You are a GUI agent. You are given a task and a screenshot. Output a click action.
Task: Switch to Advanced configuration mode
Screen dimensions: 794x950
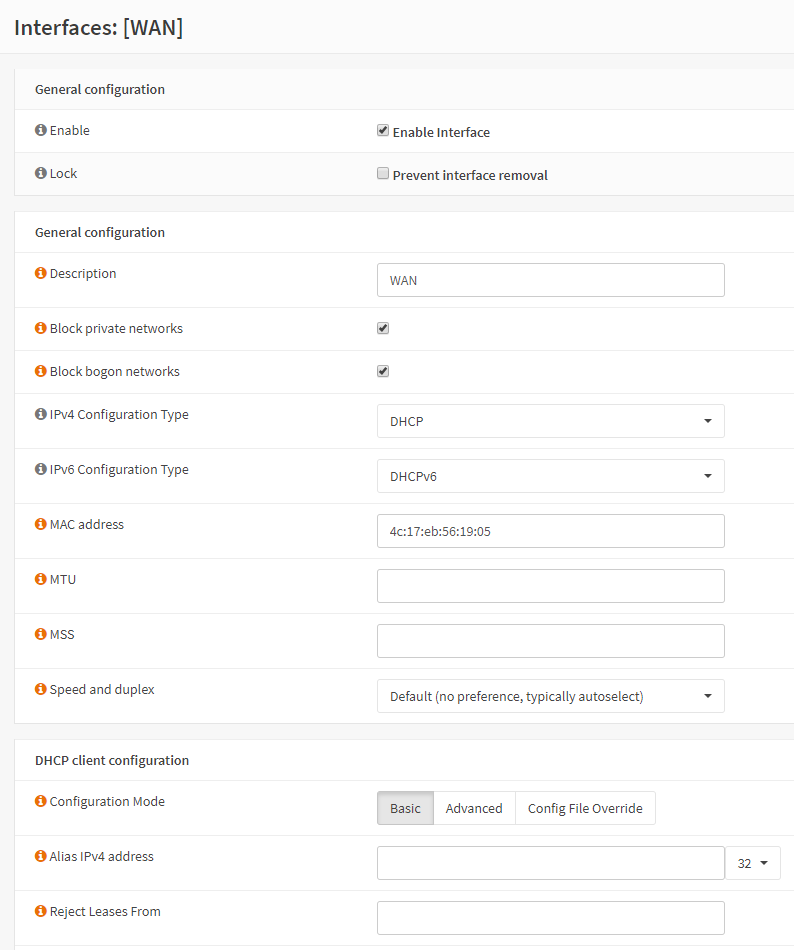(x=474, y=808)
